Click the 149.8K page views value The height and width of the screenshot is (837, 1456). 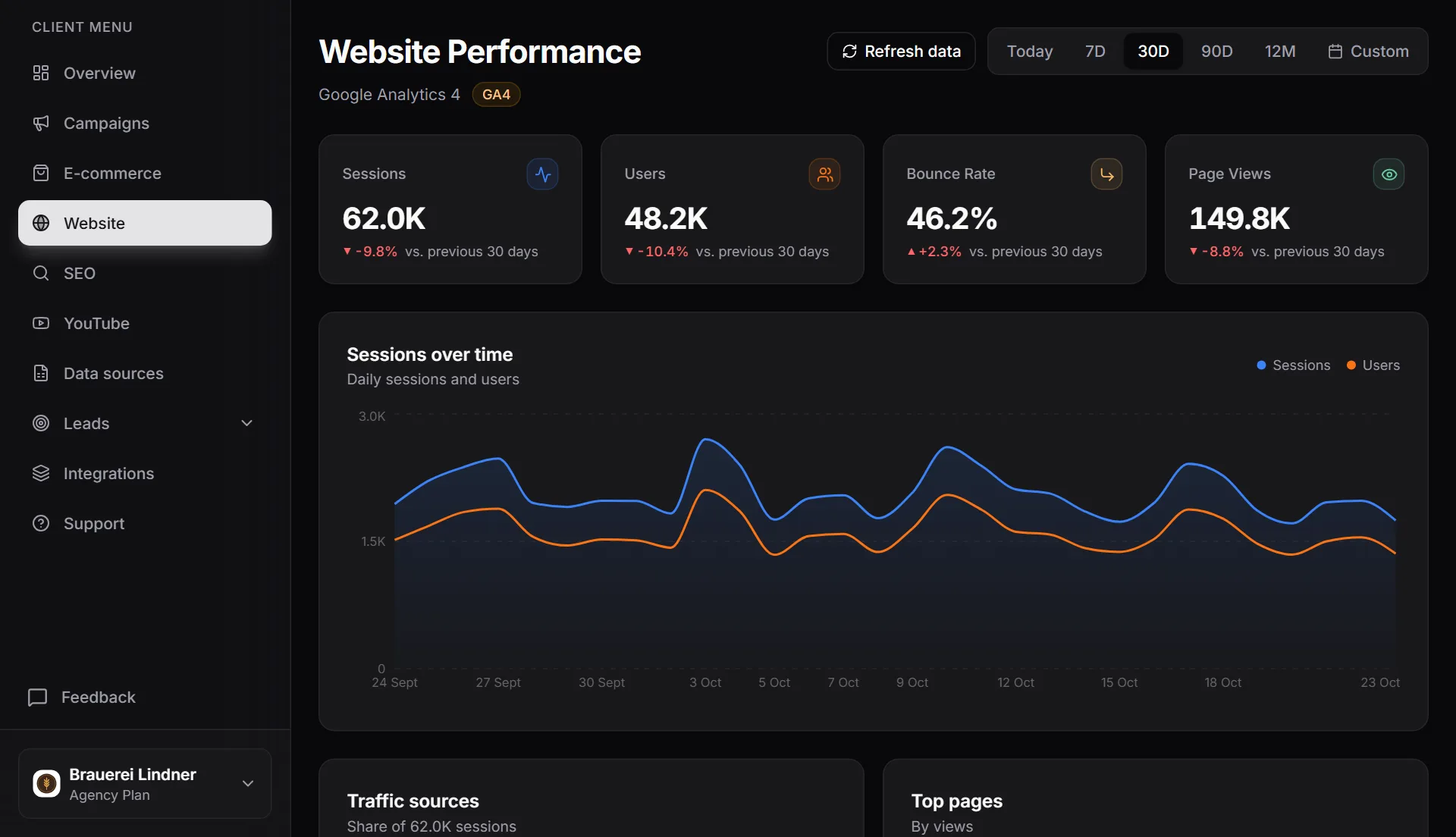pyautogui.click(x=1239, y=218)
